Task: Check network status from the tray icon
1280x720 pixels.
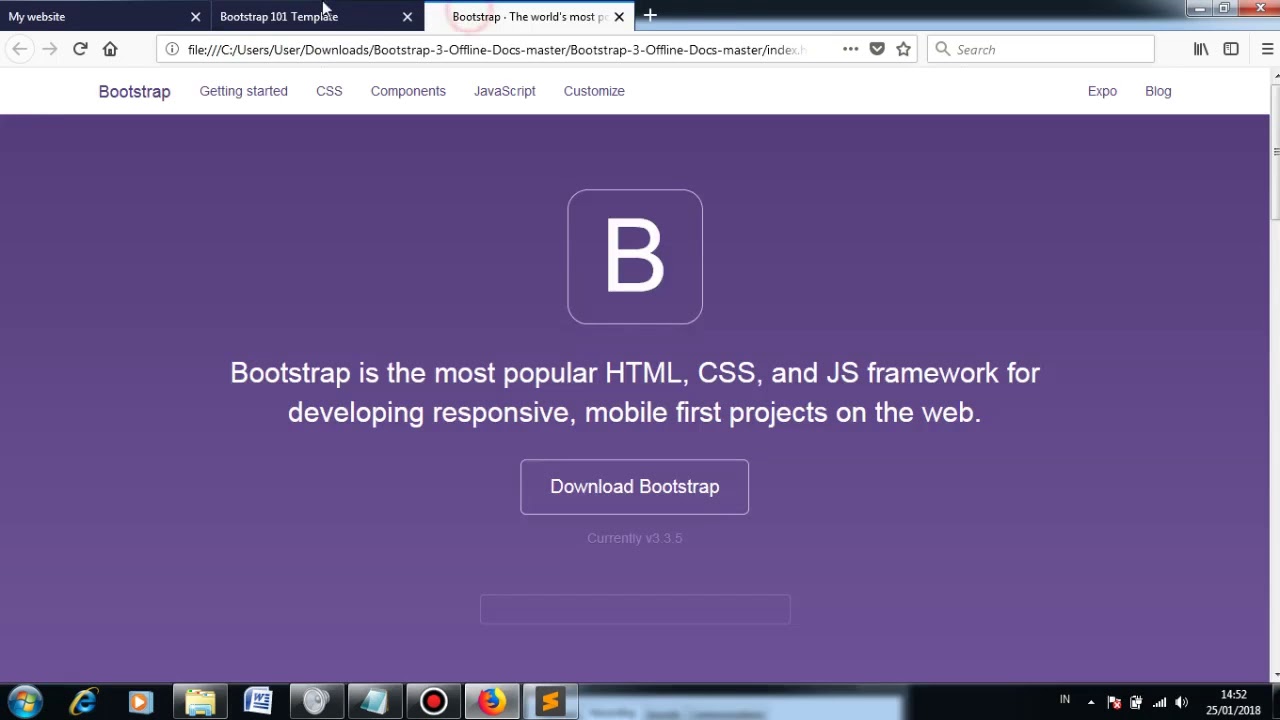Action: pyautogui.click(x=1160, y=701)
